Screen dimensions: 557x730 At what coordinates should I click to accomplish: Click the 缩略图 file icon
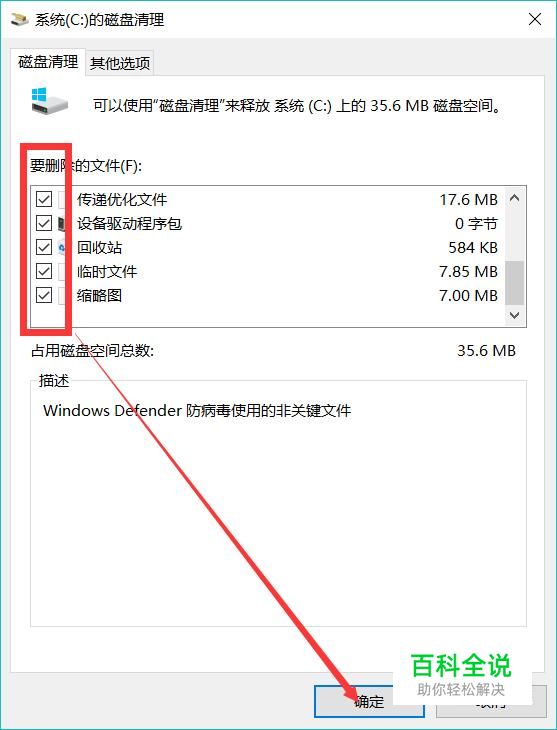64,295
